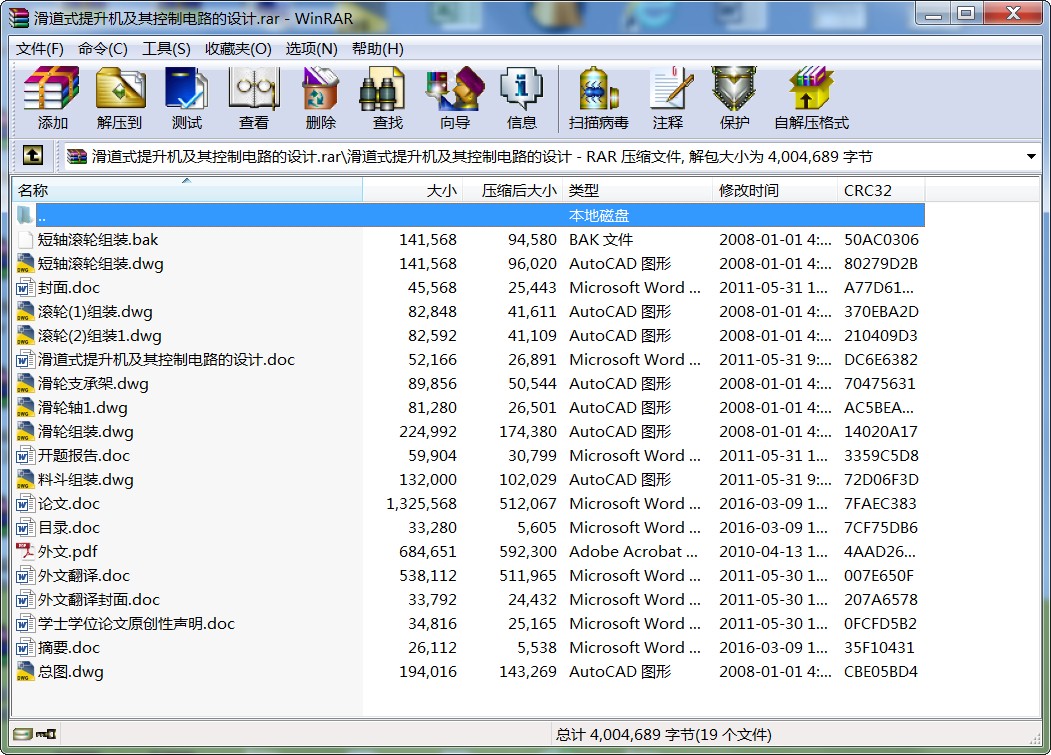Open the 收藏夹(O) menu
The height and width of the screenshot is (755, 1051).
coord(238,49)
